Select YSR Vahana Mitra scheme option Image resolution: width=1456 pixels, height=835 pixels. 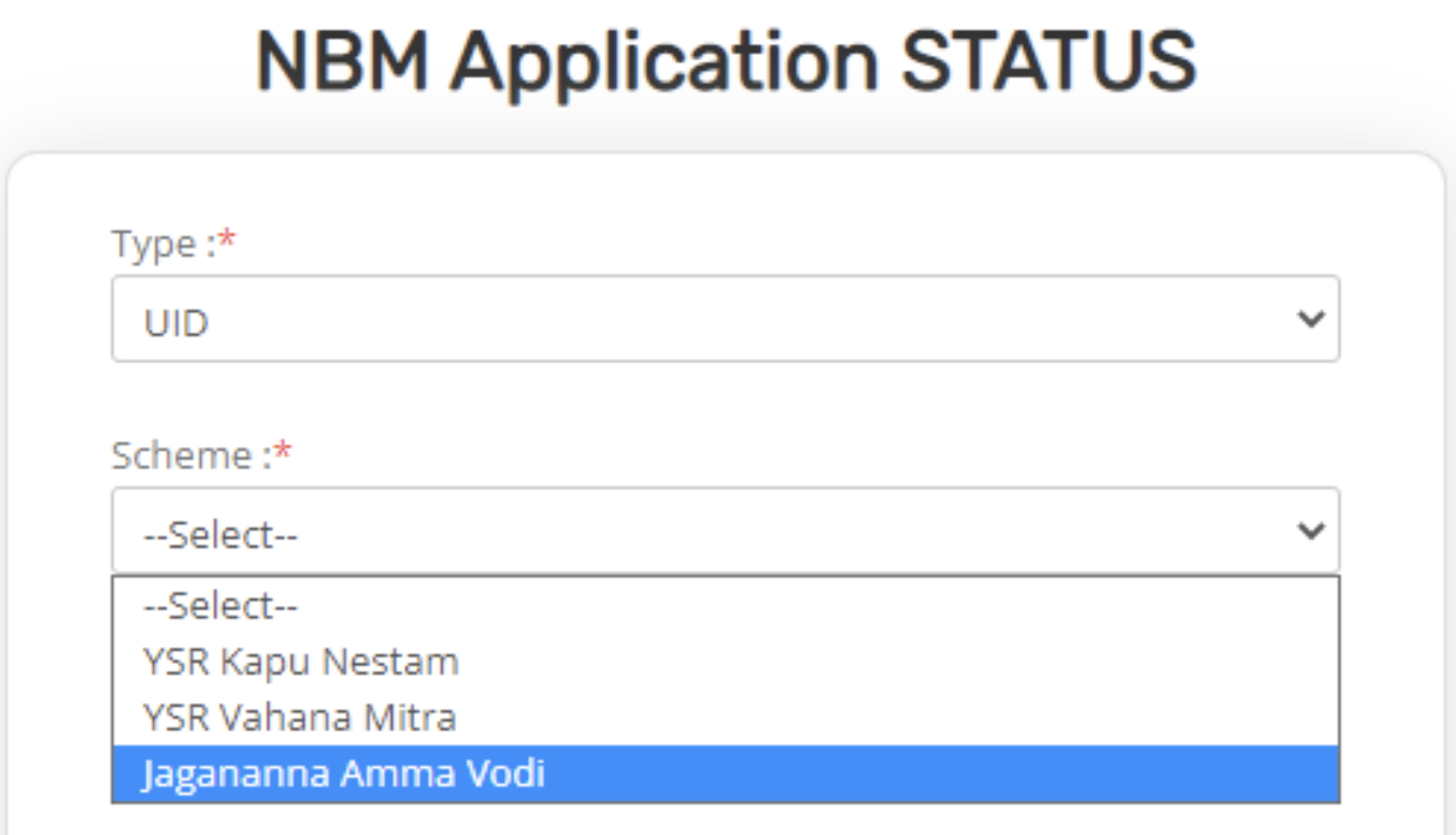click(x=725, y=717)
